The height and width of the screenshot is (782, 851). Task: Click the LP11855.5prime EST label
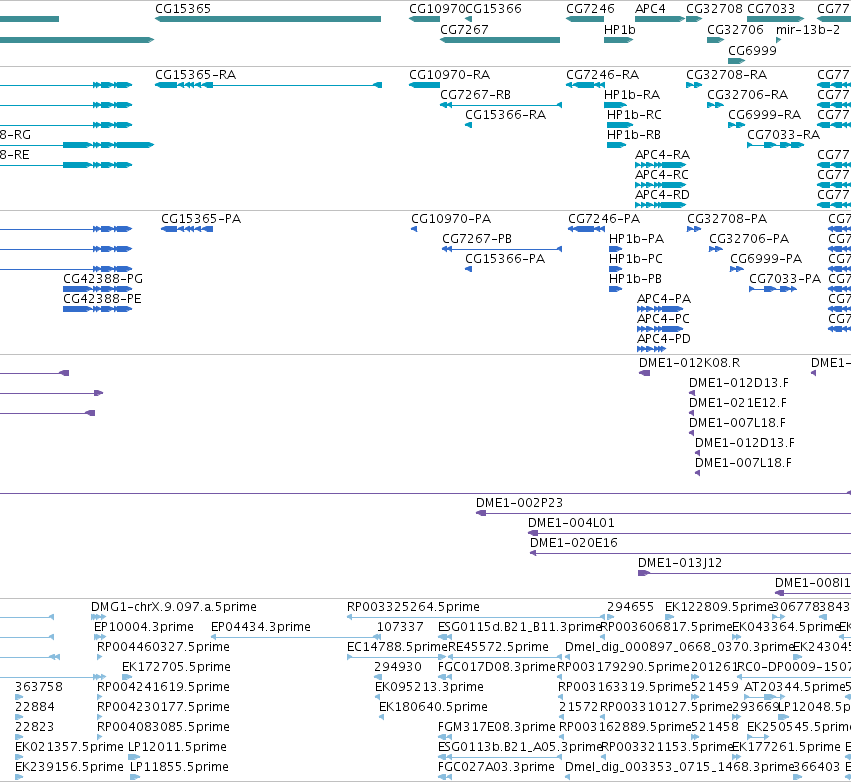(x=179, y=768)
